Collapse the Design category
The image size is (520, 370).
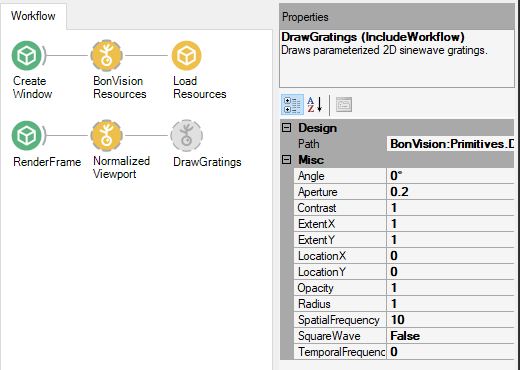coord(286,128)
